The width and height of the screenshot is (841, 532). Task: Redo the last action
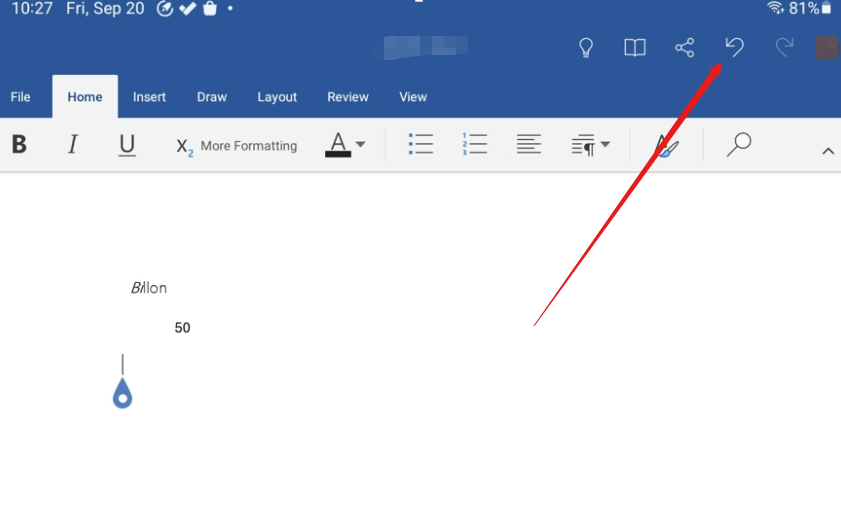coord(784,47)
